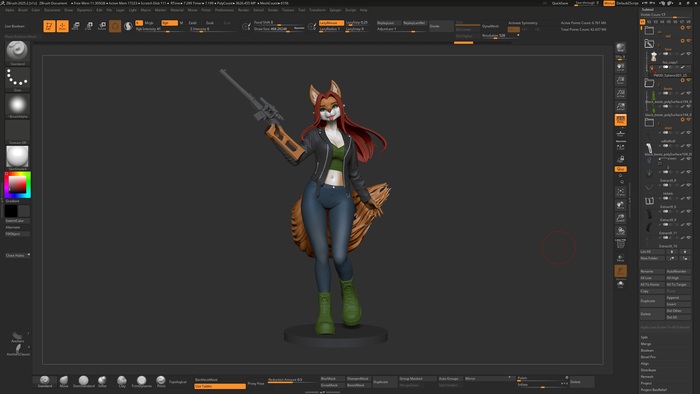The width and height of the screenshot is (700, 394).
Task: Select the Rotate transform icon on top shelf
Action: (x=102, y=26)
